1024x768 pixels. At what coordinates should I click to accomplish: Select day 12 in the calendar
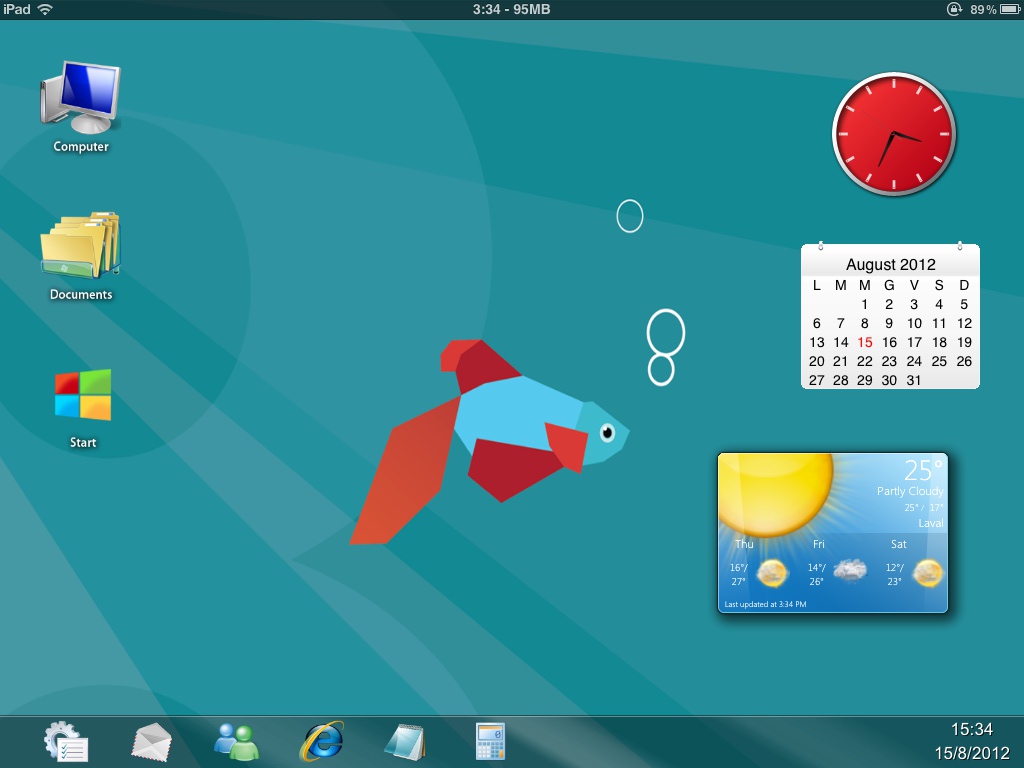point(964,323)
